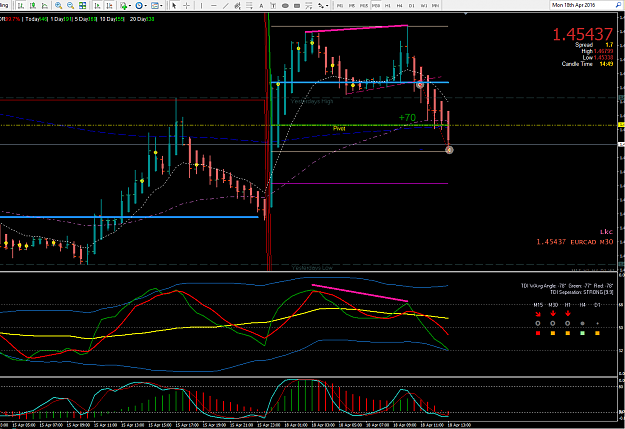This screenshot has width=625, height=429.
Task: Switch to the M30 timeframe
Action: pos(375,6)
